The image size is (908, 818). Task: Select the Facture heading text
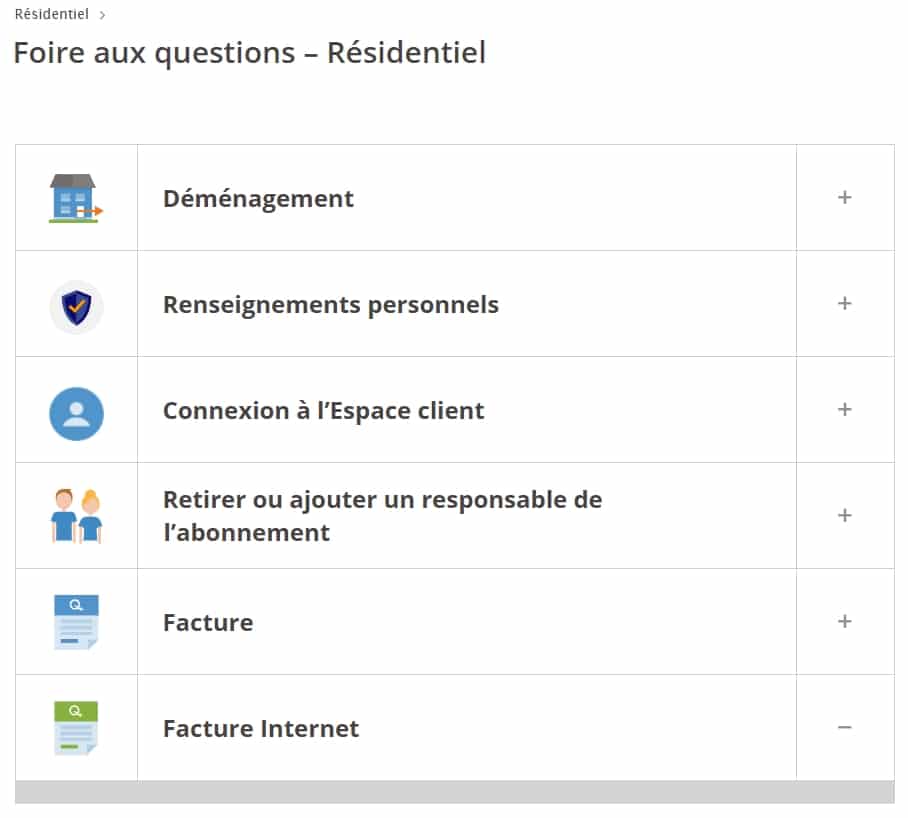(x=208, y=622)
